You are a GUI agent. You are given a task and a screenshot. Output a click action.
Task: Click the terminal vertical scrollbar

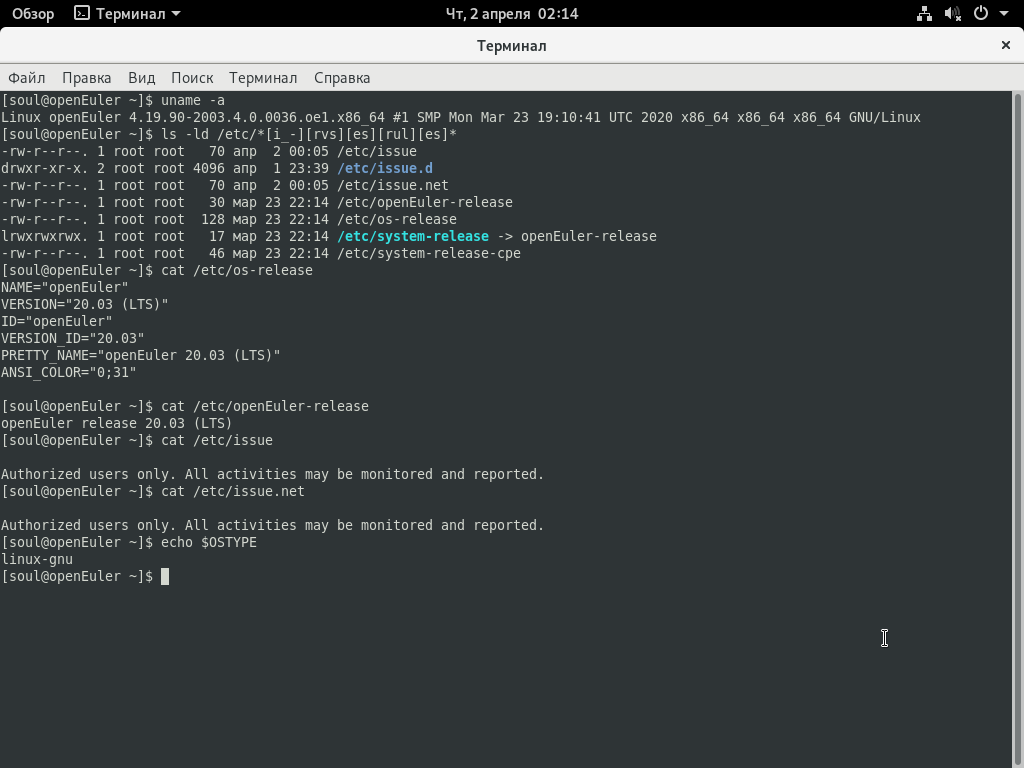point(1017,430)
